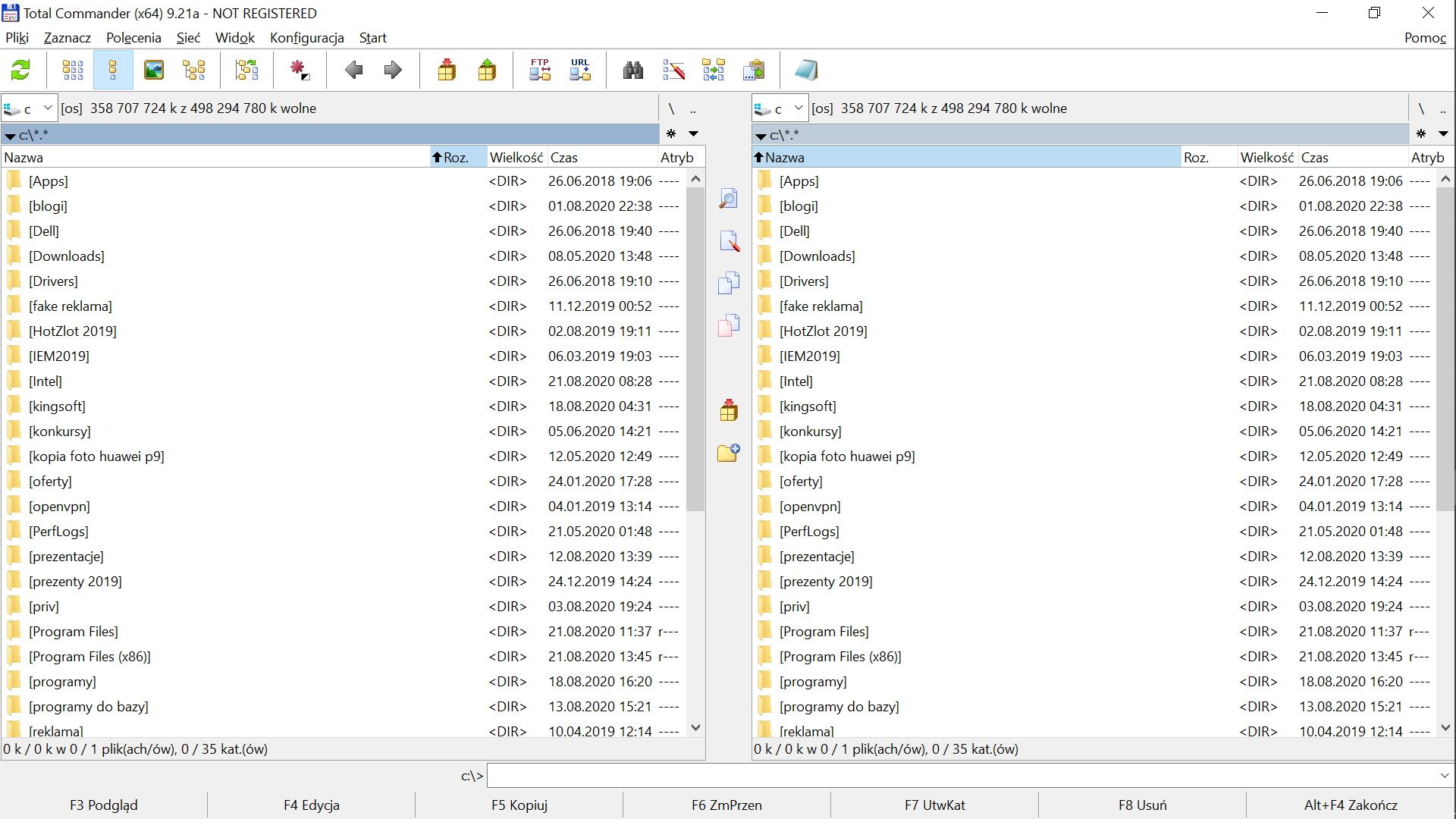The height and width of the screenshot is (819, 1456).
Task: Expand the command line history dropdown
Action: click(1444, 776)
